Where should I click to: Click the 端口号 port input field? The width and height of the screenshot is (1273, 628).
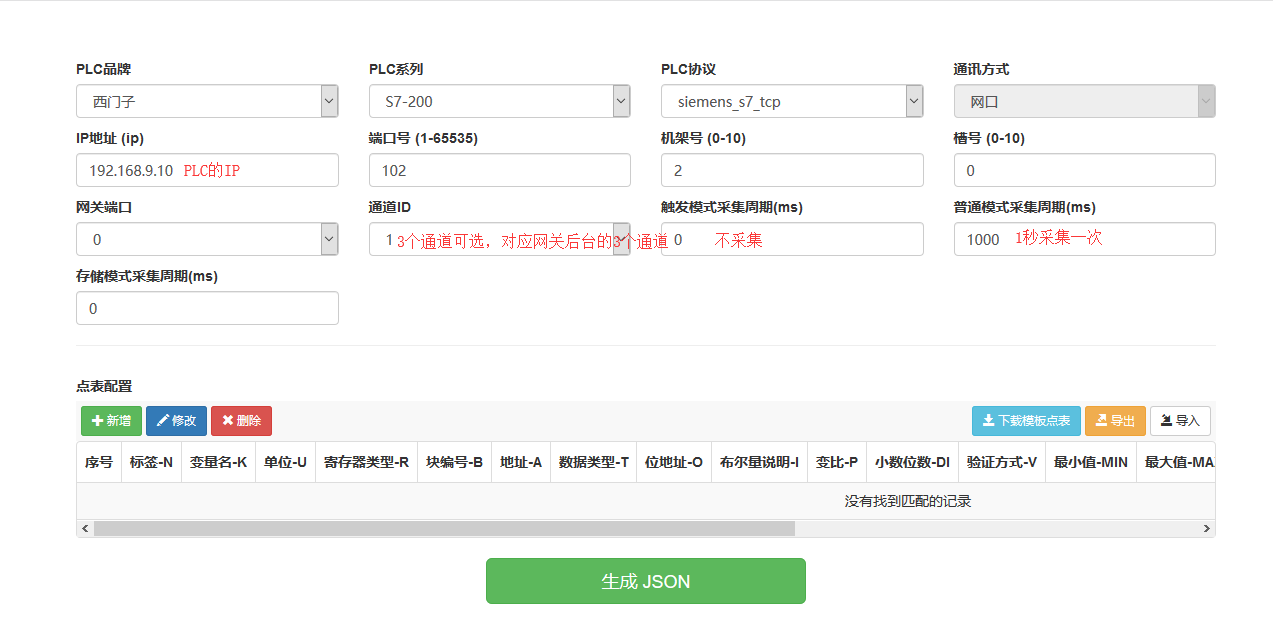tap(499, 170)
